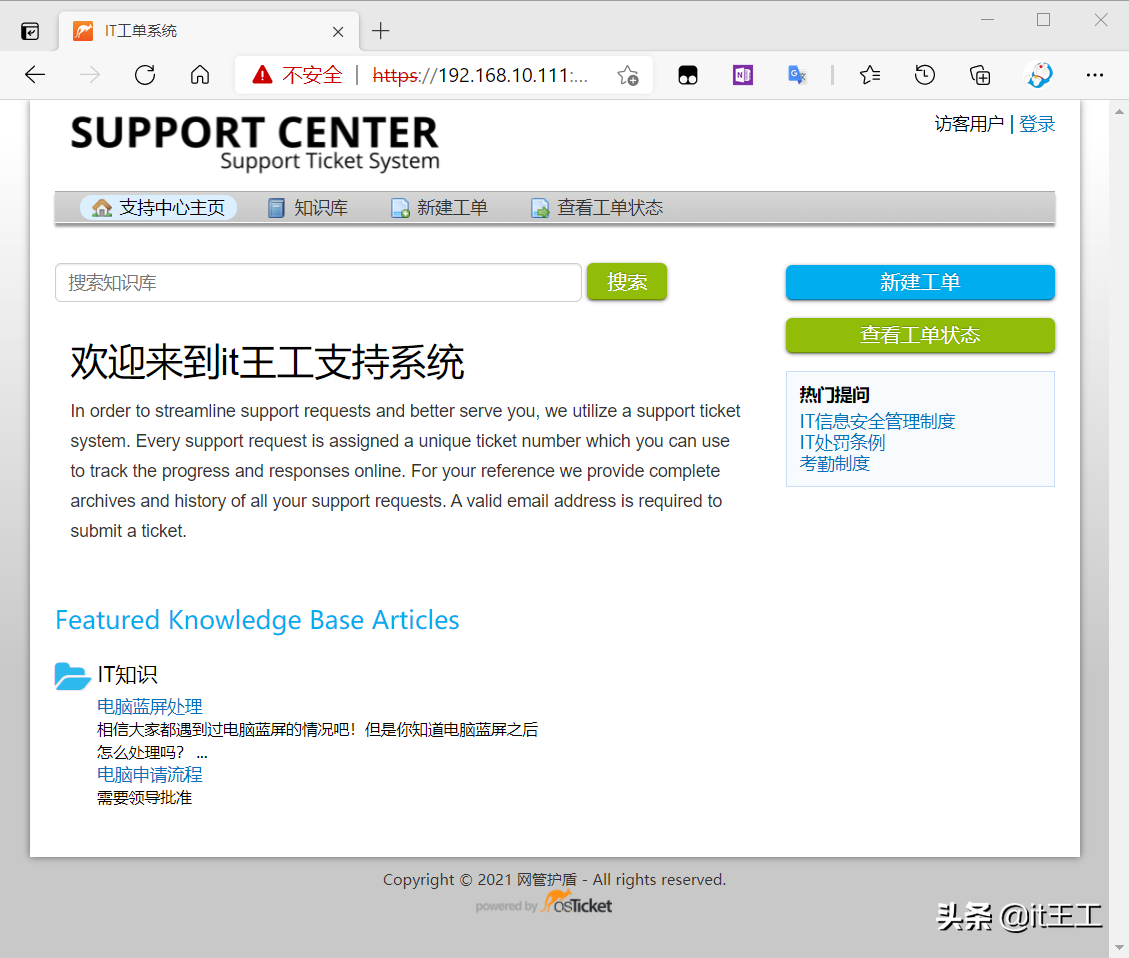
Task: Click the green 搜索 button
Action: tap(626, 281)
